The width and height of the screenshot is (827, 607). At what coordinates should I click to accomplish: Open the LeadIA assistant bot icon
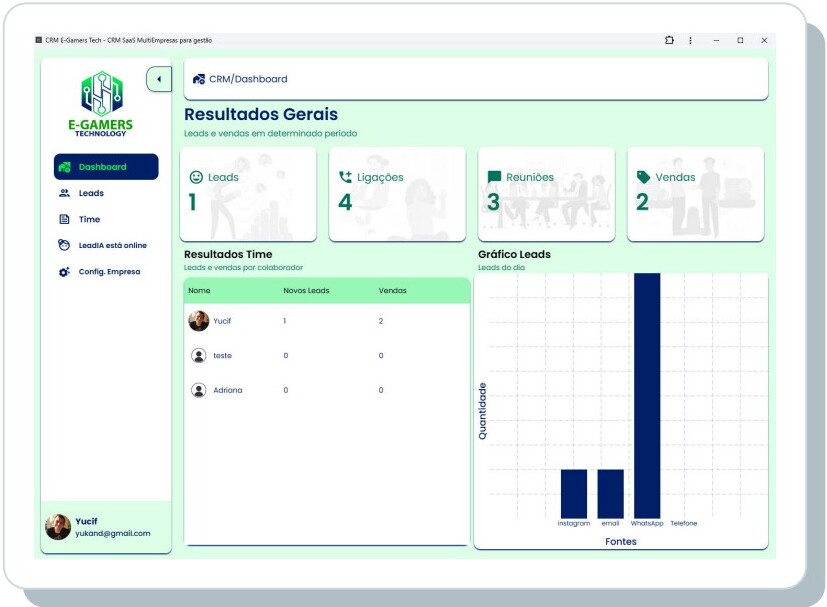pyautogui.click(x=62, y=244)
